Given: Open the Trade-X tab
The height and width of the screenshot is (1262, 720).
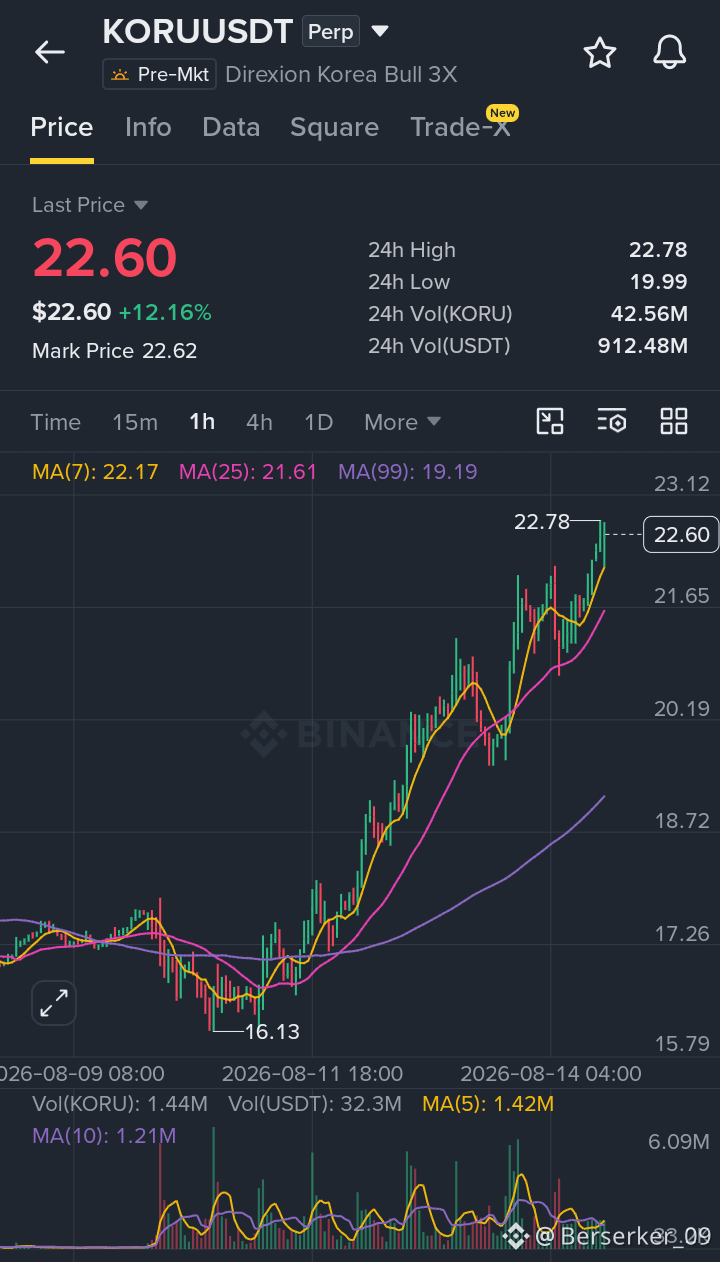Looking at the screenshot, I should [x=460, y=127].
